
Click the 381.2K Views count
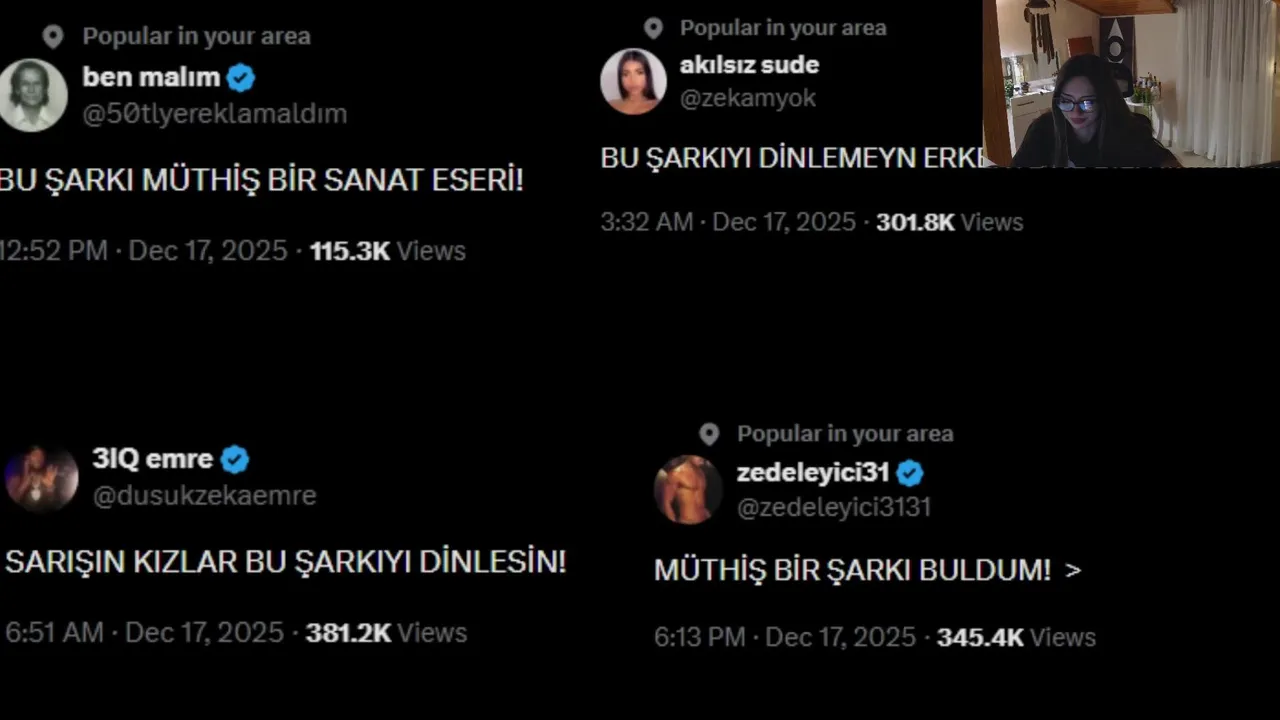[386, 633]
